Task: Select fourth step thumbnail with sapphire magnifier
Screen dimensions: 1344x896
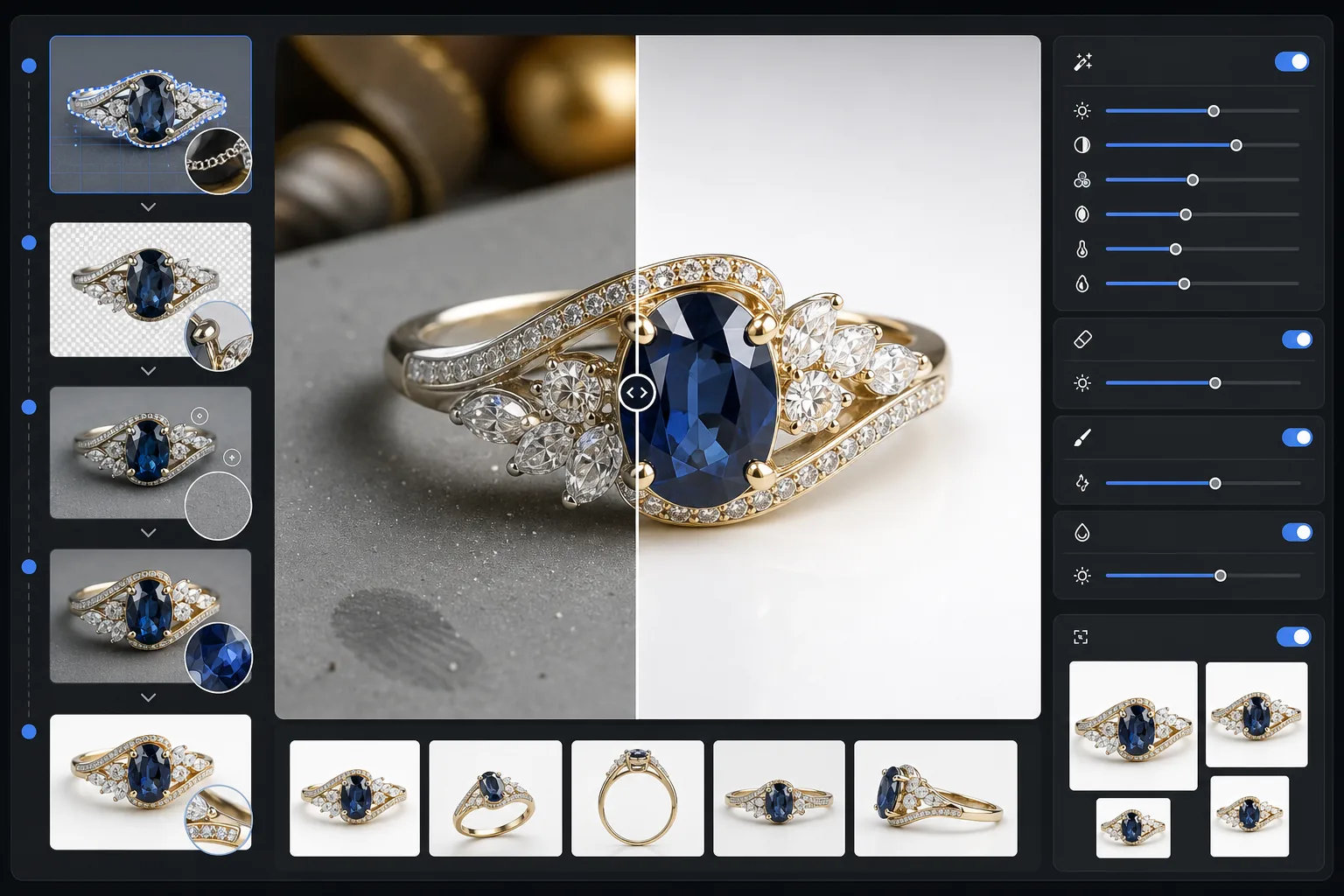Action: click(150, 616)
